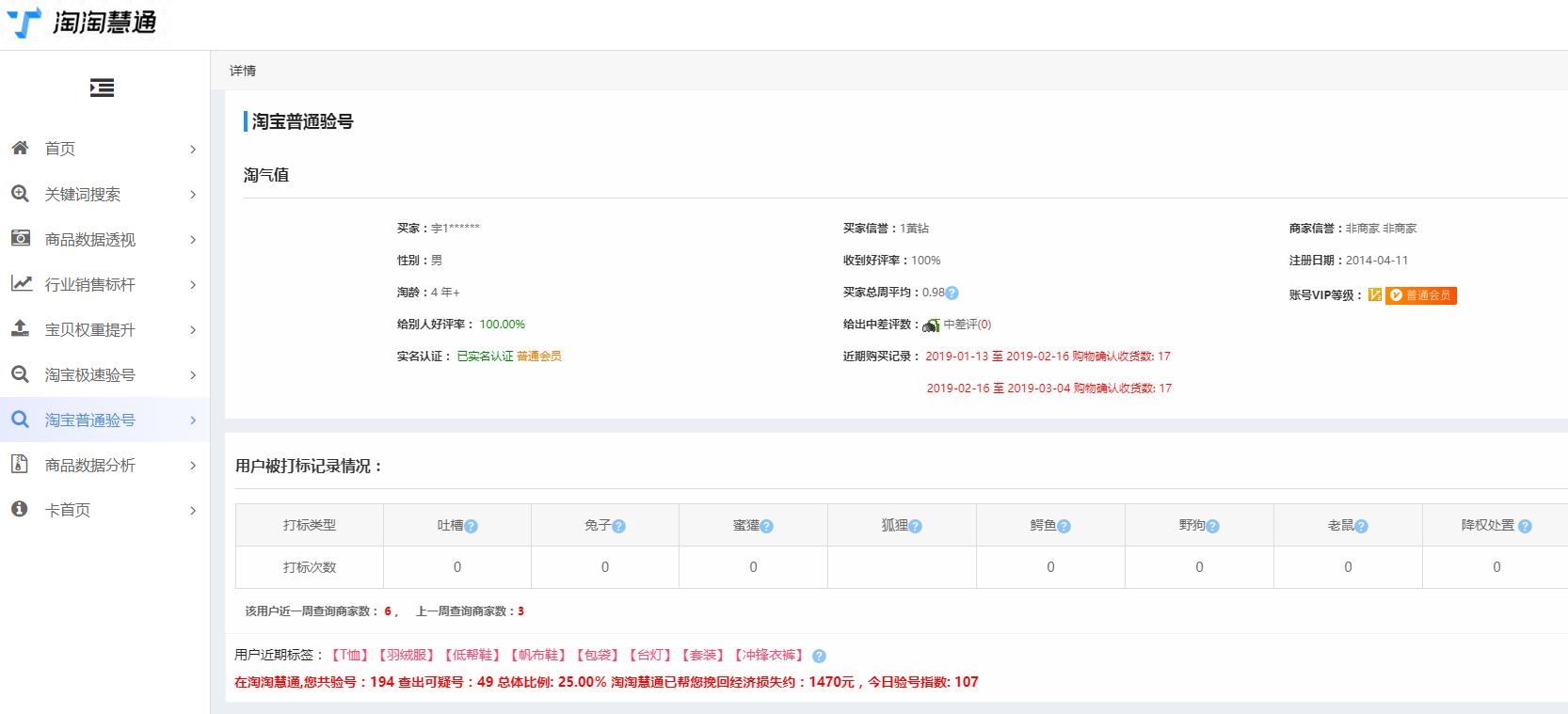Click the 普通会员 VIP level badge
The image size is (1568, 714).
pyautogui.click(x=1420, y=295)
